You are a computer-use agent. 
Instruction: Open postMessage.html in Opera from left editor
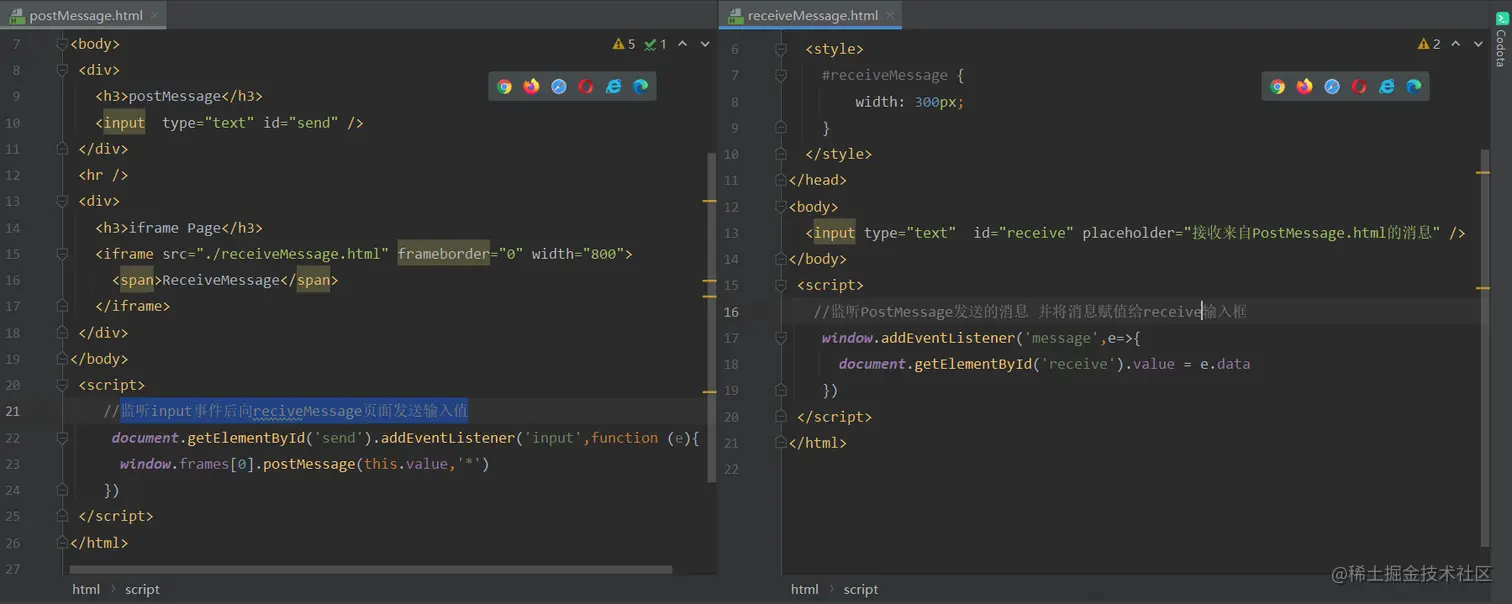pyautogui.click(x=586, y=87)
